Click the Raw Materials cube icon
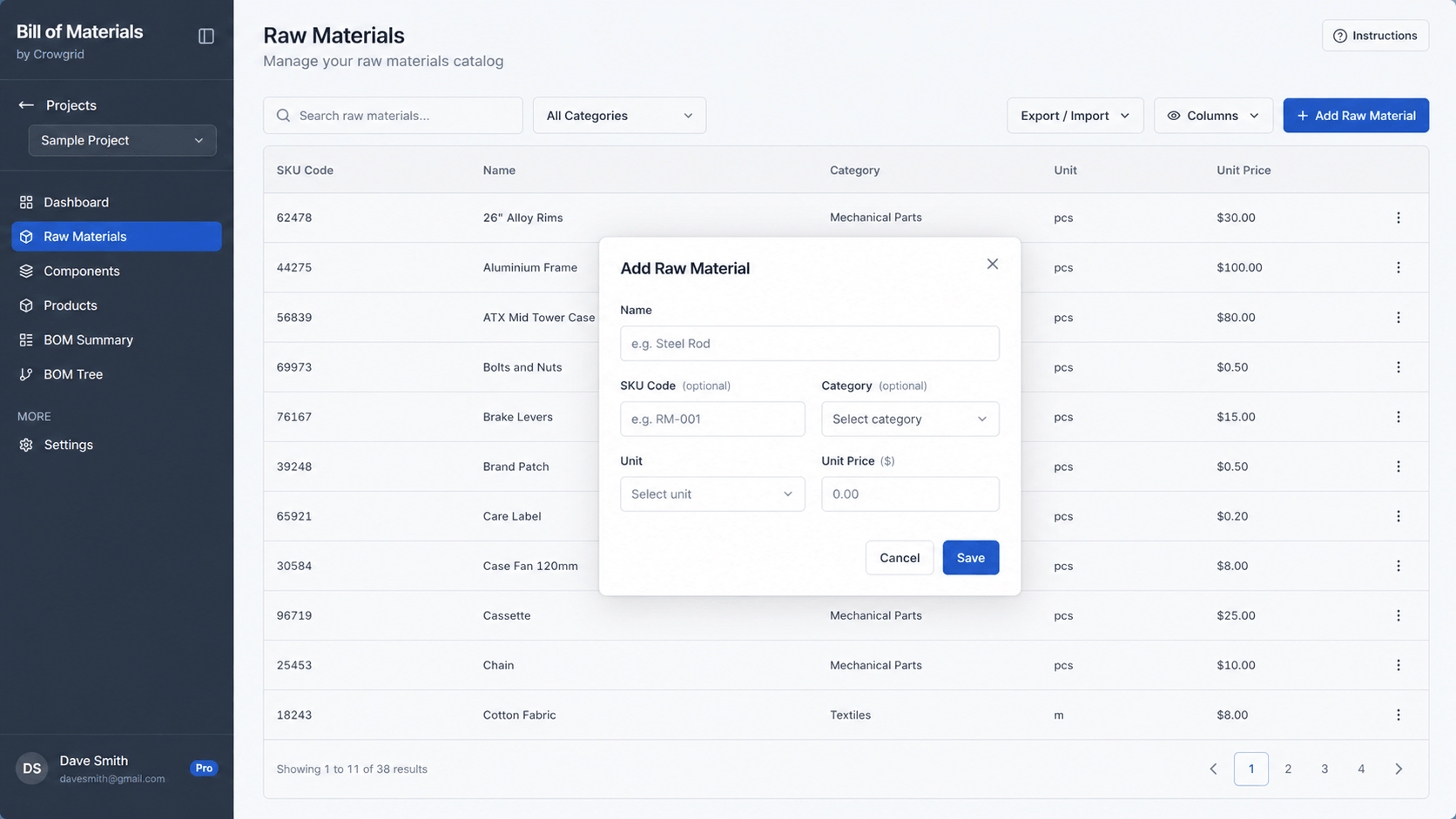Viewport: 1456px width, 819px height. tap(26, 237)
